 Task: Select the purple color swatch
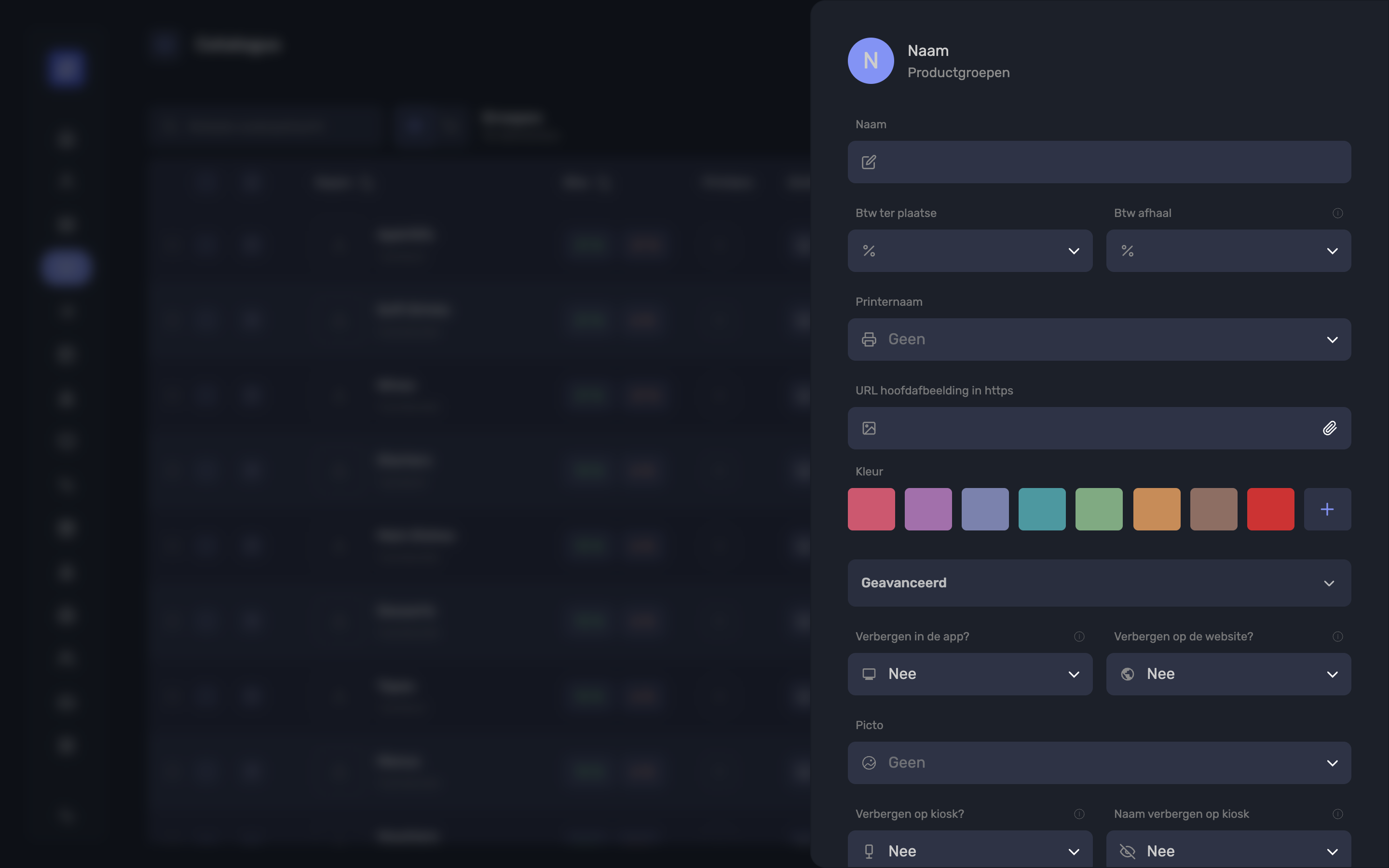(928, 509)
